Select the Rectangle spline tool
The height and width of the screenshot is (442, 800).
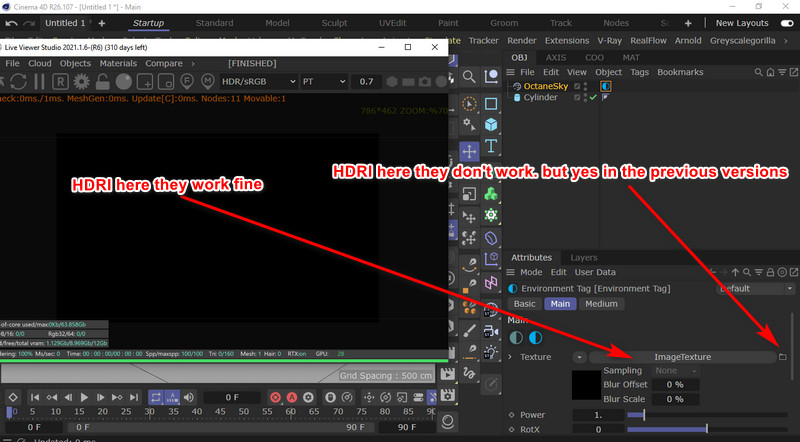(491, 104)
